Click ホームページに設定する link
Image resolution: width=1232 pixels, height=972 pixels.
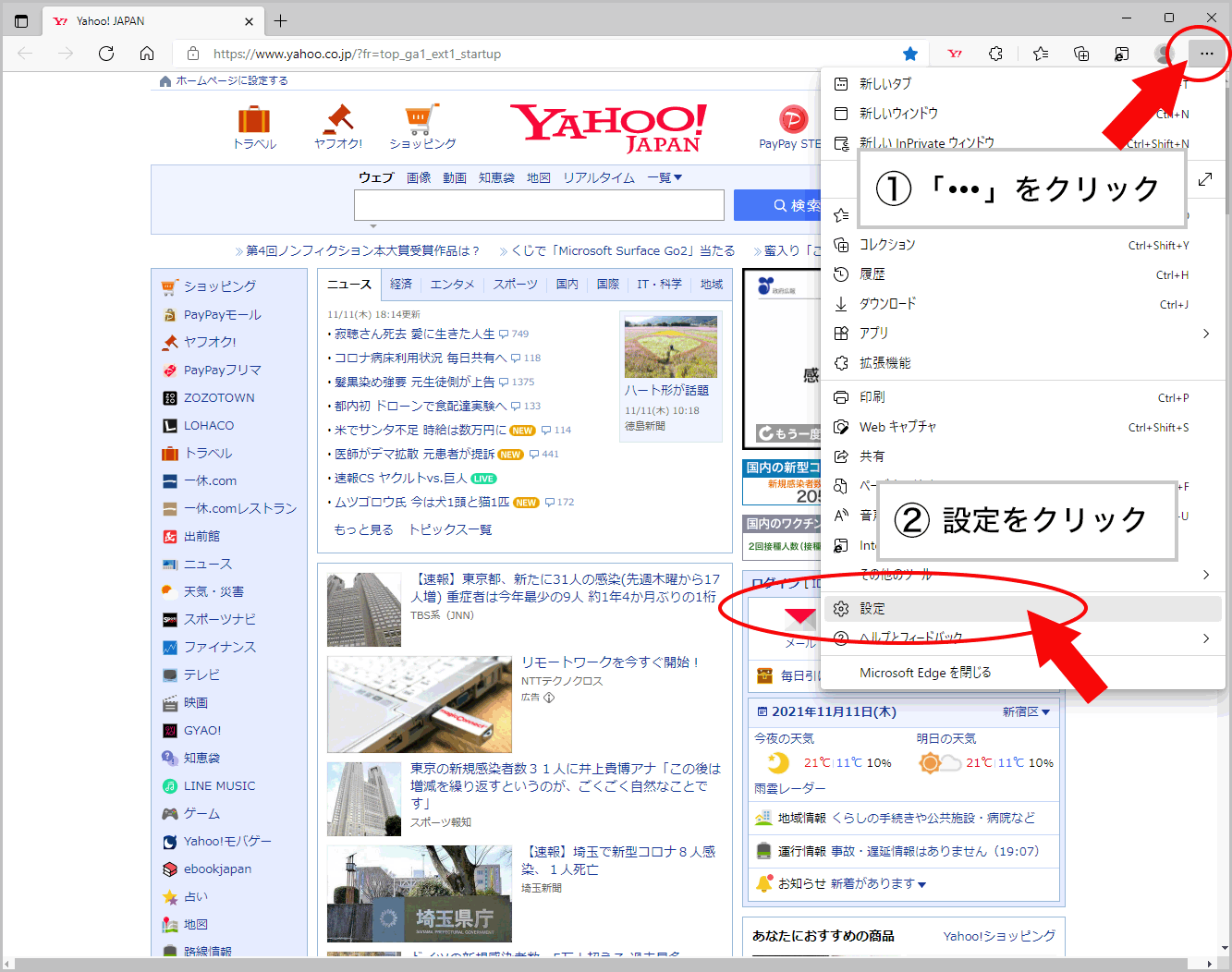[x=232, y=81]
